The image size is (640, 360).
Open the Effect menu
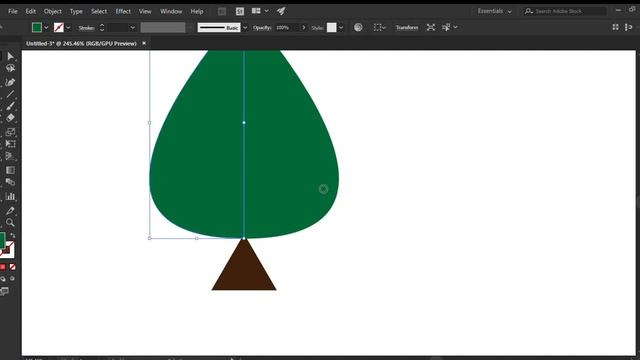123,11
